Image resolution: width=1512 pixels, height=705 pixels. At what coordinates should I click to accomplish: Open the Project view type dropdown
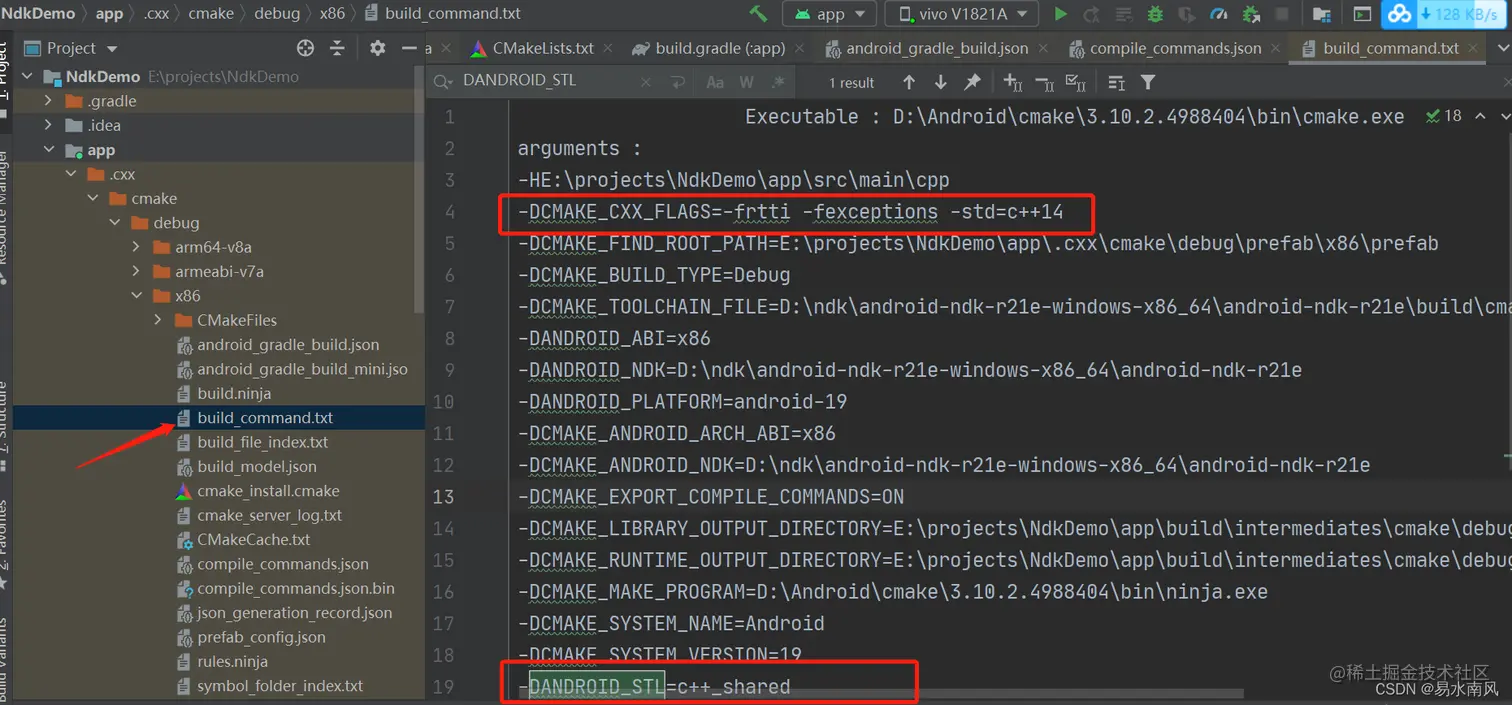[71, 48]
